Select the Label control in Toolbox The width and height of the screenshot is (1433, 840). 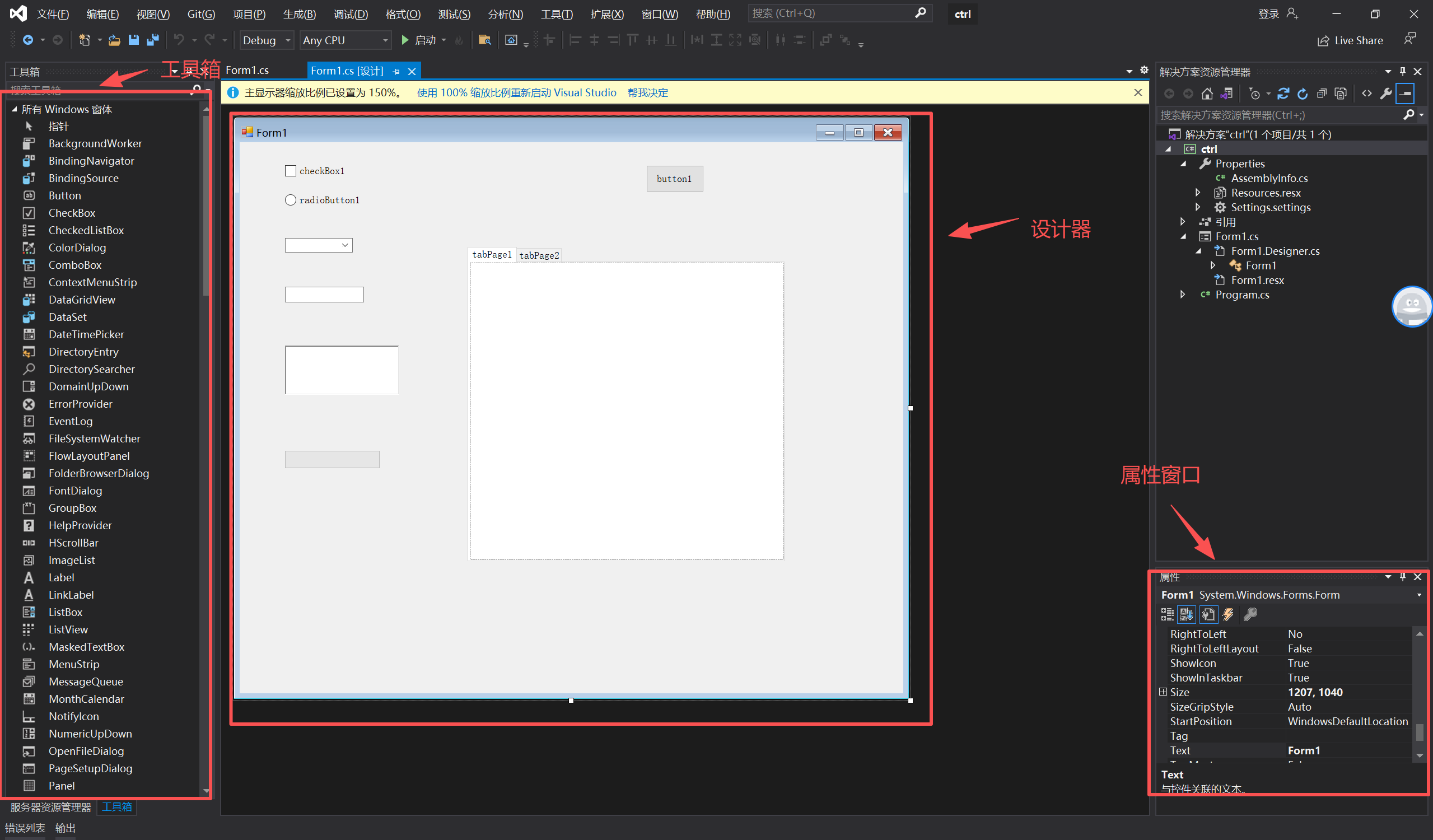click(x=62, y=577)
